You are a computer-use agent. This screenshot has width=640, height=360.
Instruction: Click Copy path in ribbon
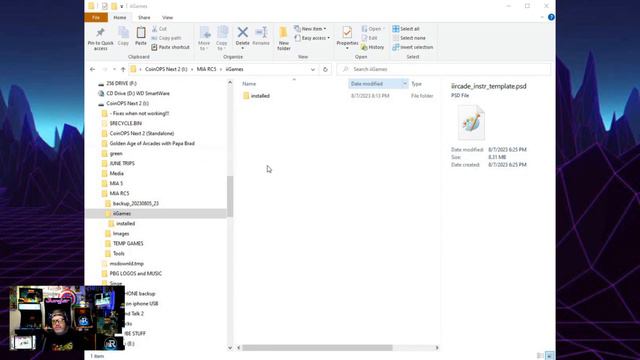pos(167,38)
